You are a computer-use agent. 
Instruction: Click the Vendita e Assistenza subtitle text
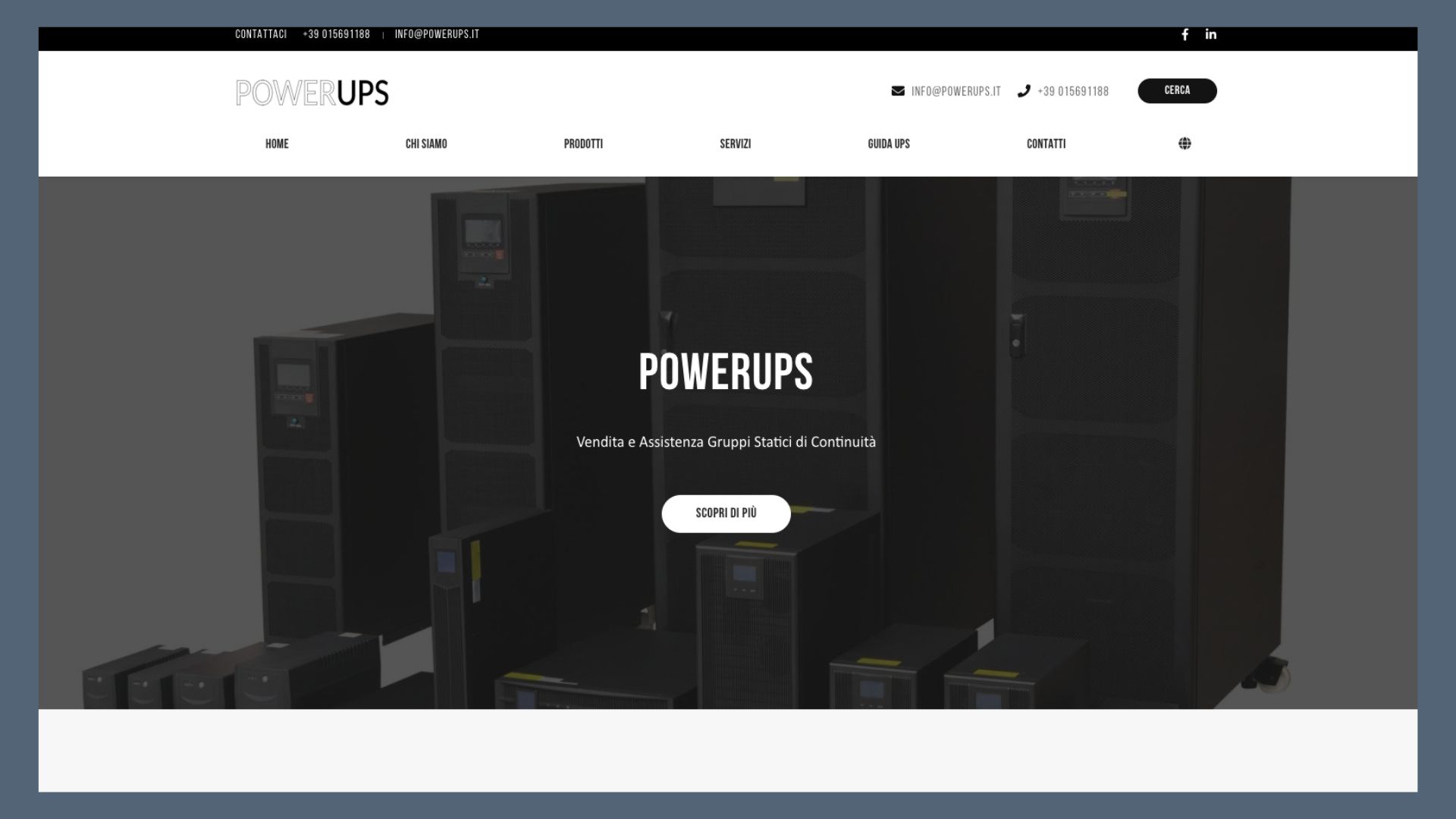click(x=726, y=441)
